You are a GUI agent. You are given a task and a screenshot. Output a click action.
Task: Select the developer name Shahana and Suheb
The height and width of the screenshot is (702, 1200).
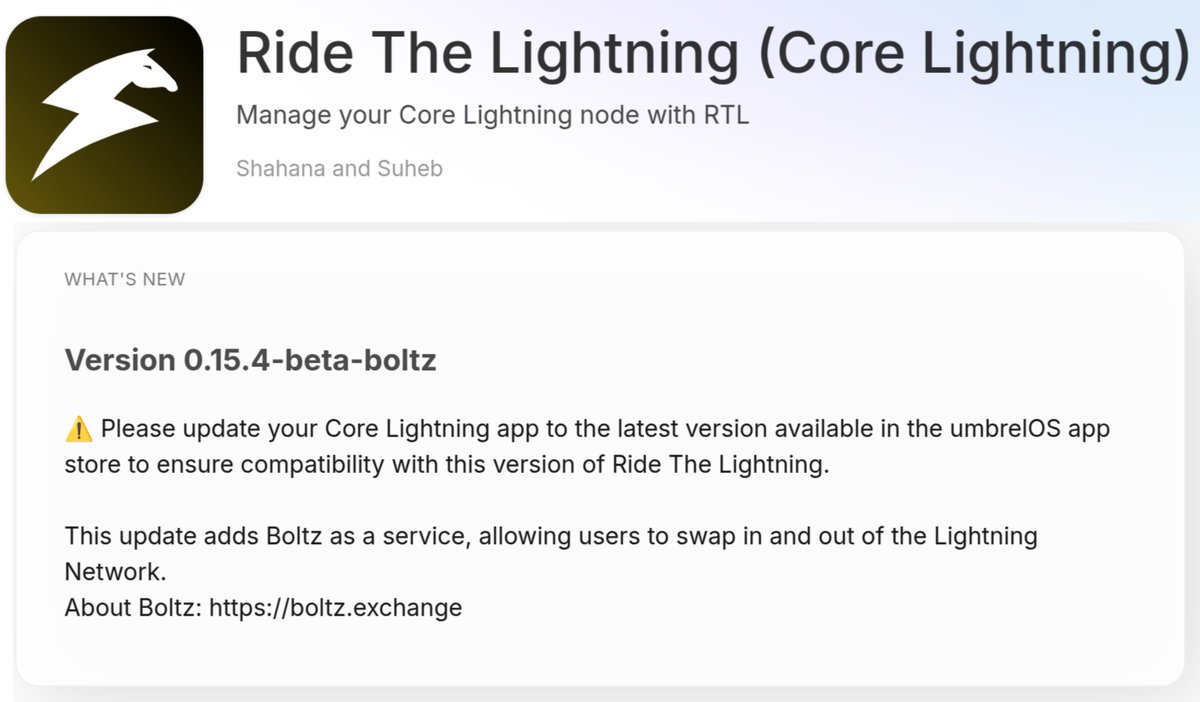coord(339,168)
